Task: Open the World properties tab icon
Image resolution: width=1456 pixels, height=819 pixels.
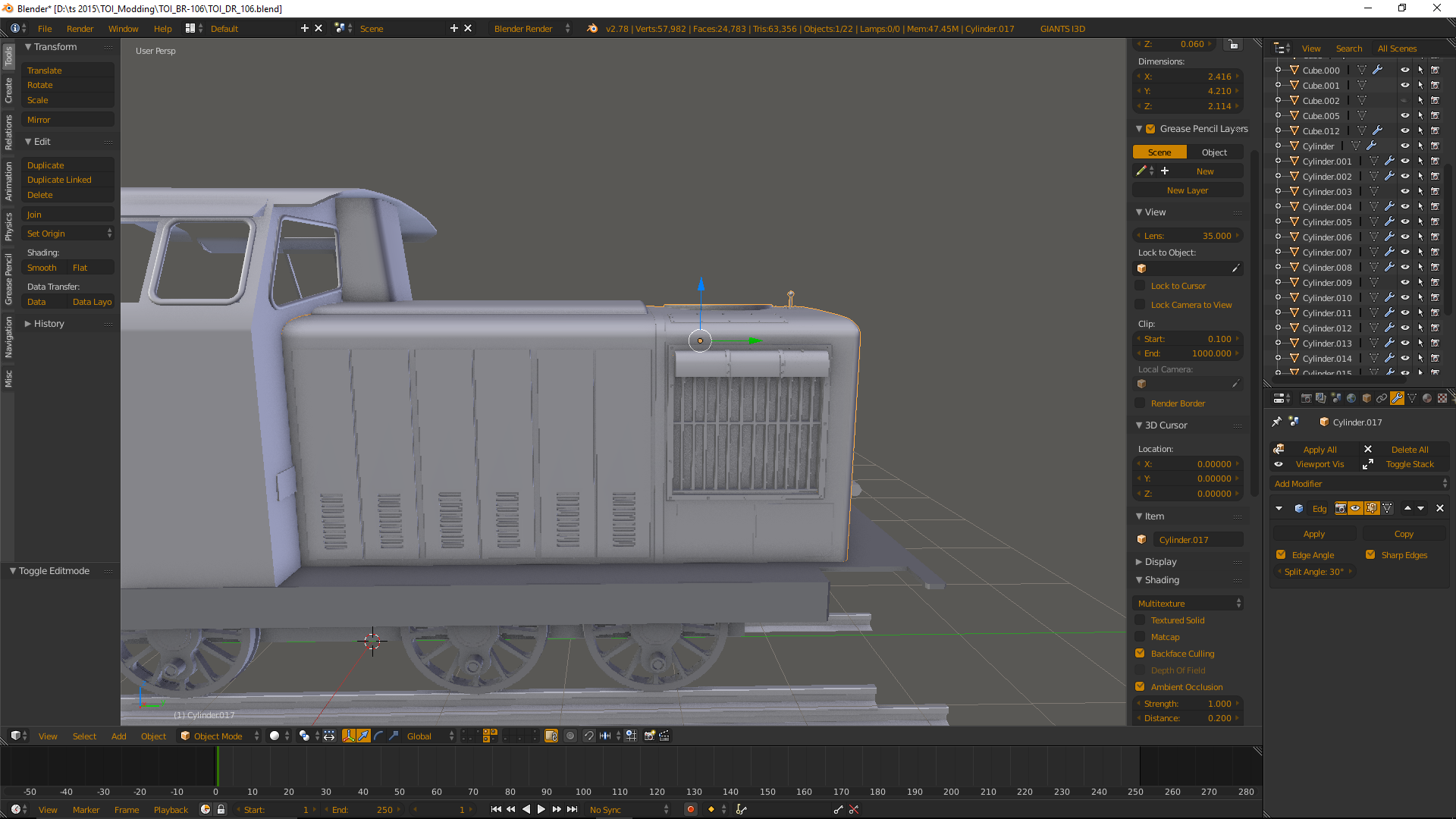Action: [x=1351, y=398]
